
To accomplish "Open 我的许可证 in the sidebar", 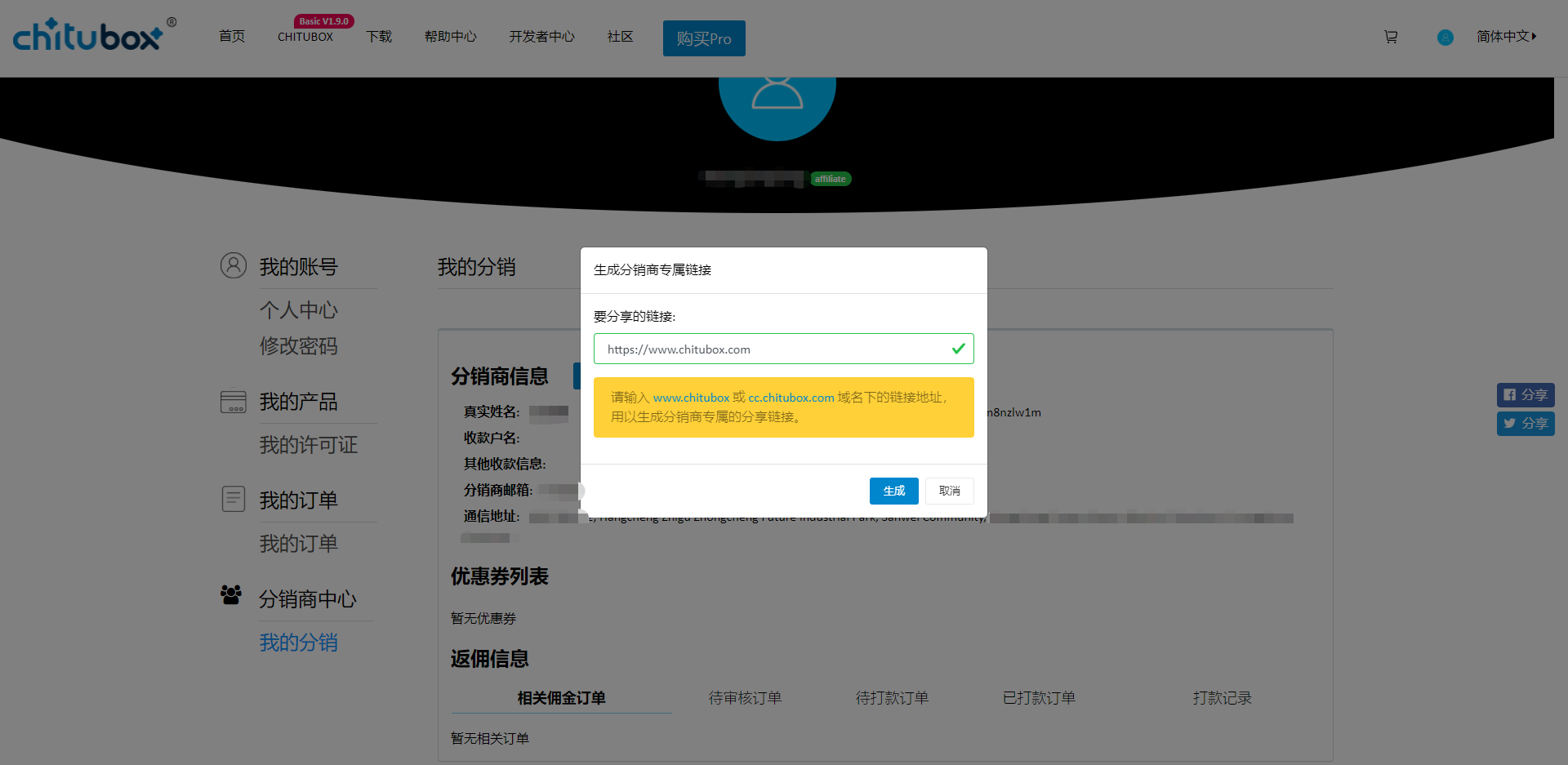I will [309, 445].
